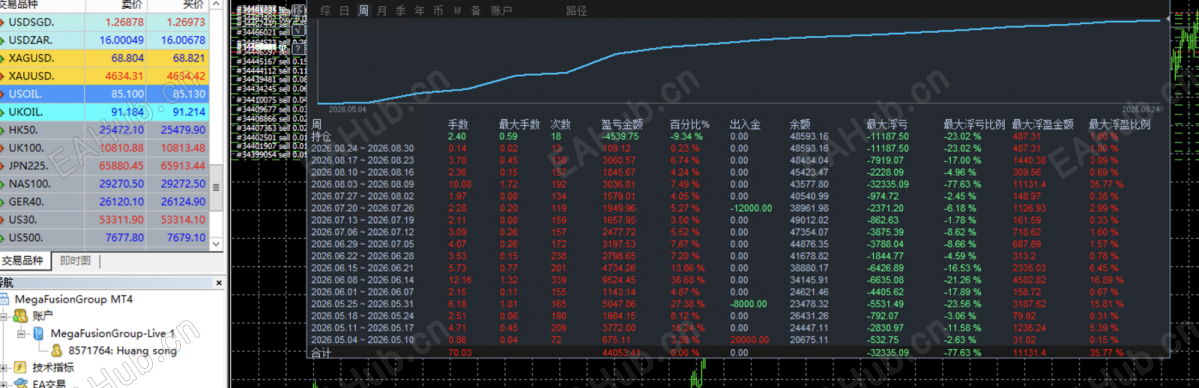Click the user icon for 8571764 account
Screen dimensions: 1199x388
coord(57,351)
